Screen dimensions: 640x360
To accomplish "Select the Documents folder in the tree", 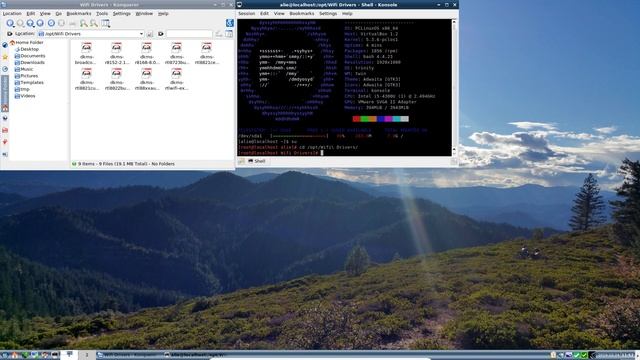I will pyautogui.click(x=30, y=56).
